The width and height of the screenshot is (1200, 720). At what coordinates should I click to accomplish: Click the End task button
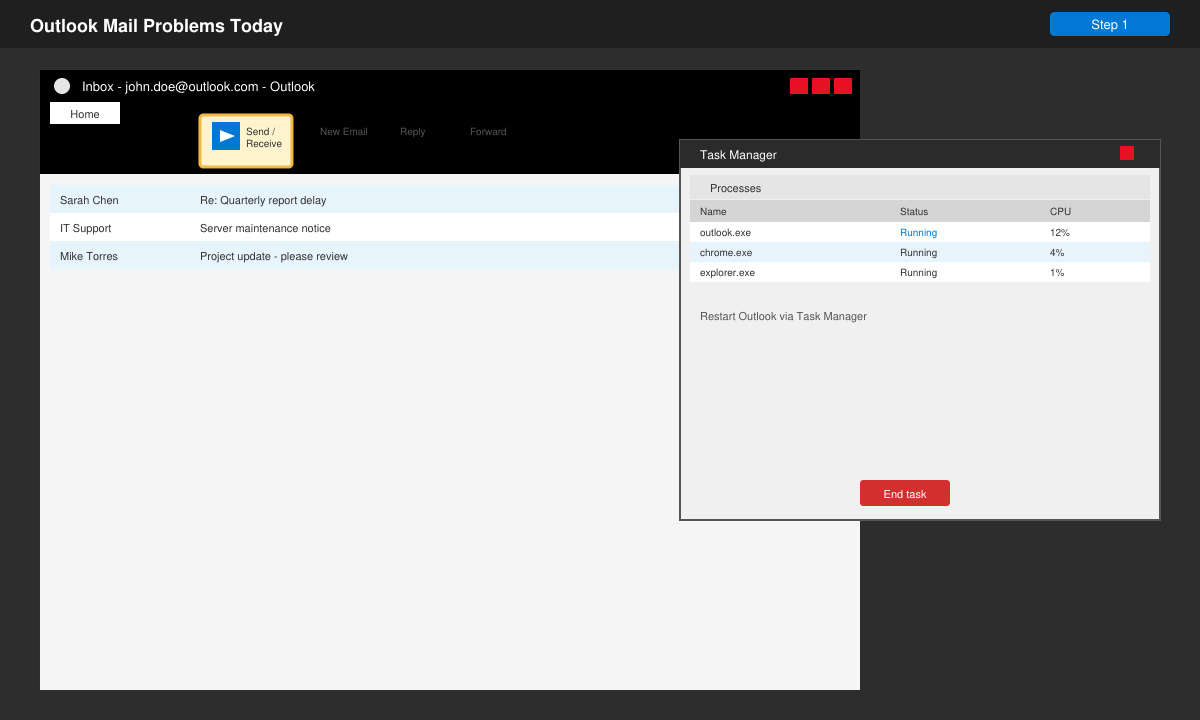905,493
